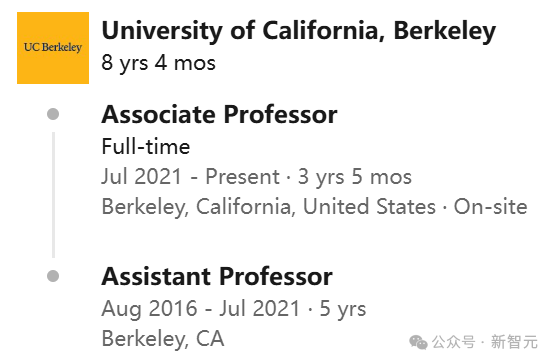Click the 3 yrs 5 mos duration
Image resolution: width=556 pixels, height=364 pixels.
coord(355,177)
